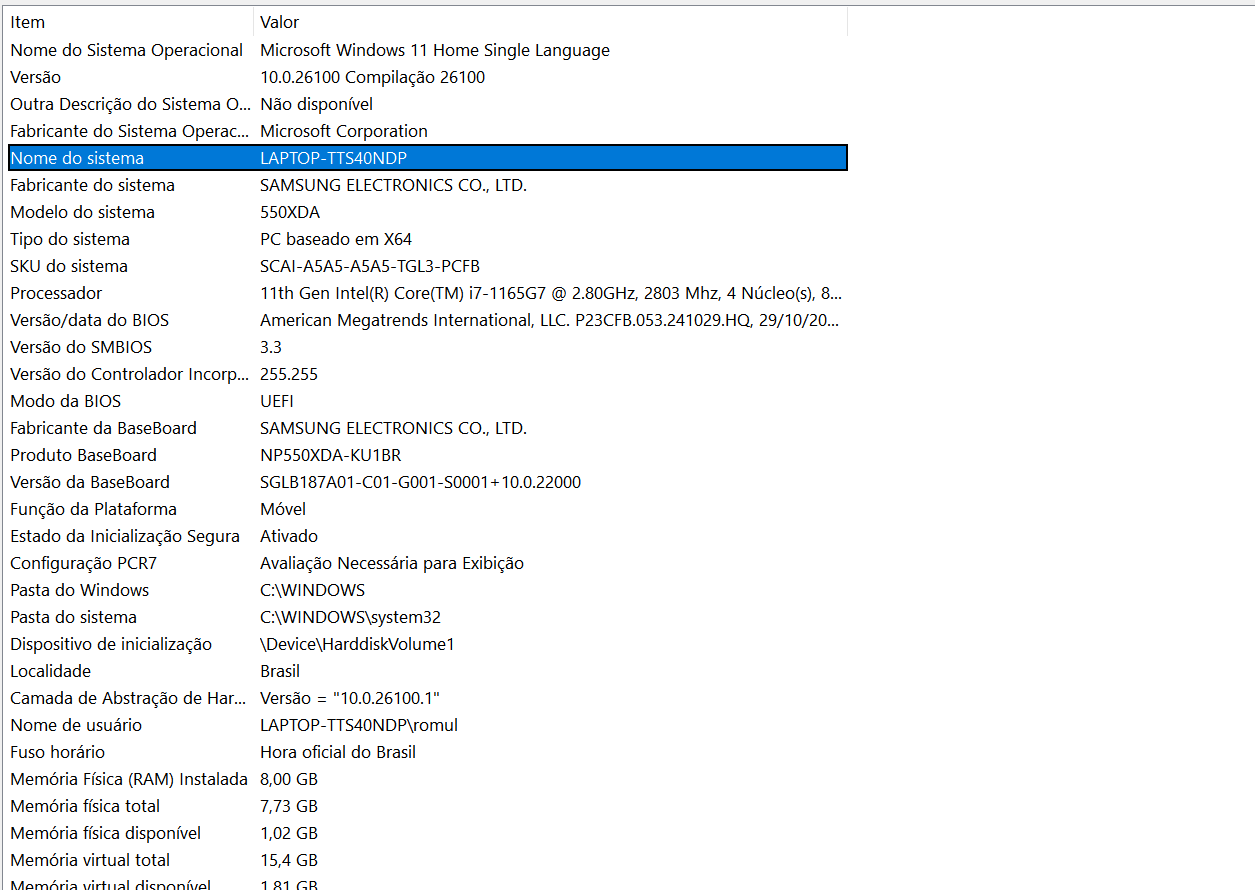Select the "Função da Plataforma" row
The height and width of the screenshot is (890, 1255).
point(428,509)
